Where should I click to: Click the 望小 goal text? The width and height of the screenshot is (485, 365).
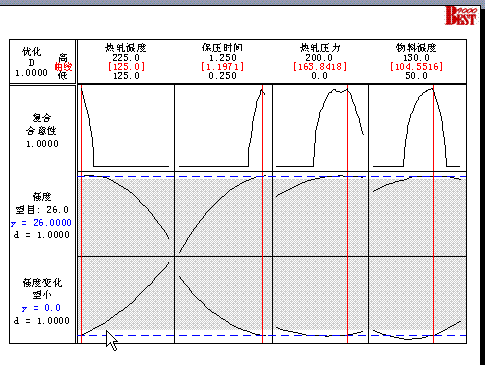tap(42, 295)
